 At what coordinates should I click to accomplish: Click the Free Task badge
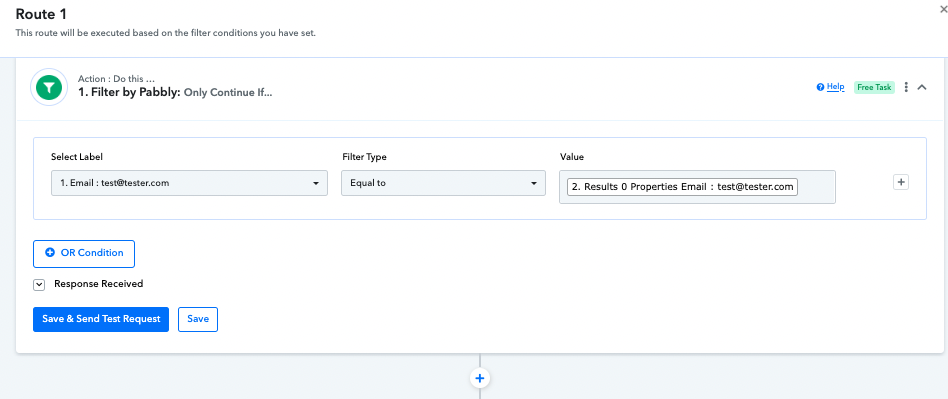874,87
